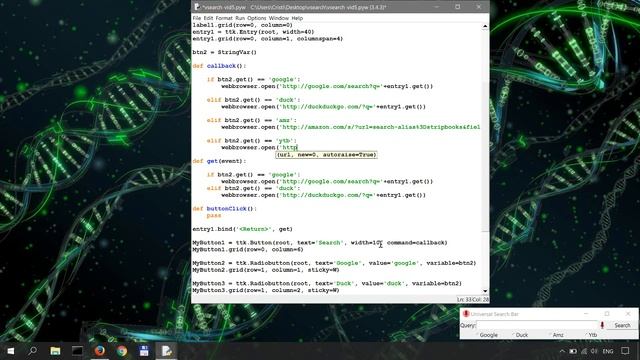Click the microphone icon beside Query field
This screenshot has height=360, width=640.
coord(602,325)
